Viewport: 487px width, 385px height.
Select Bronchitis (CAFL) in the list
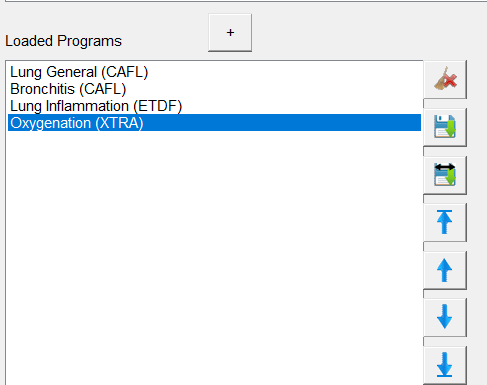(x=68, y=89)
